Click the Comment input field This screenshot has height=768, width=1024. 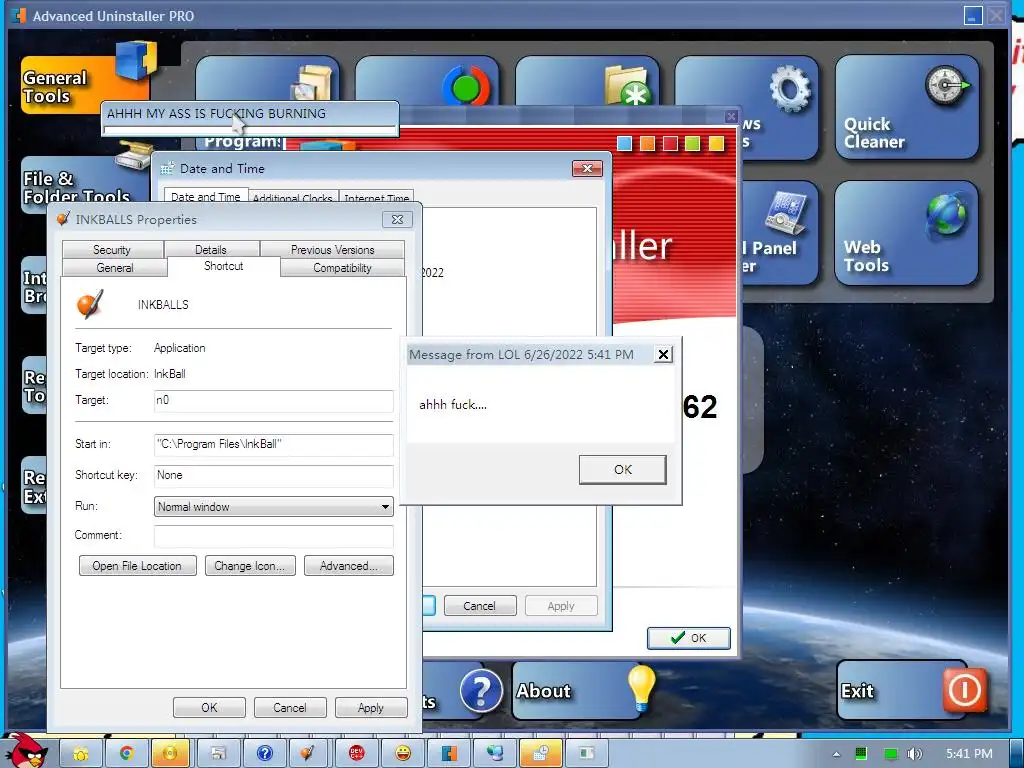point(274,536)
